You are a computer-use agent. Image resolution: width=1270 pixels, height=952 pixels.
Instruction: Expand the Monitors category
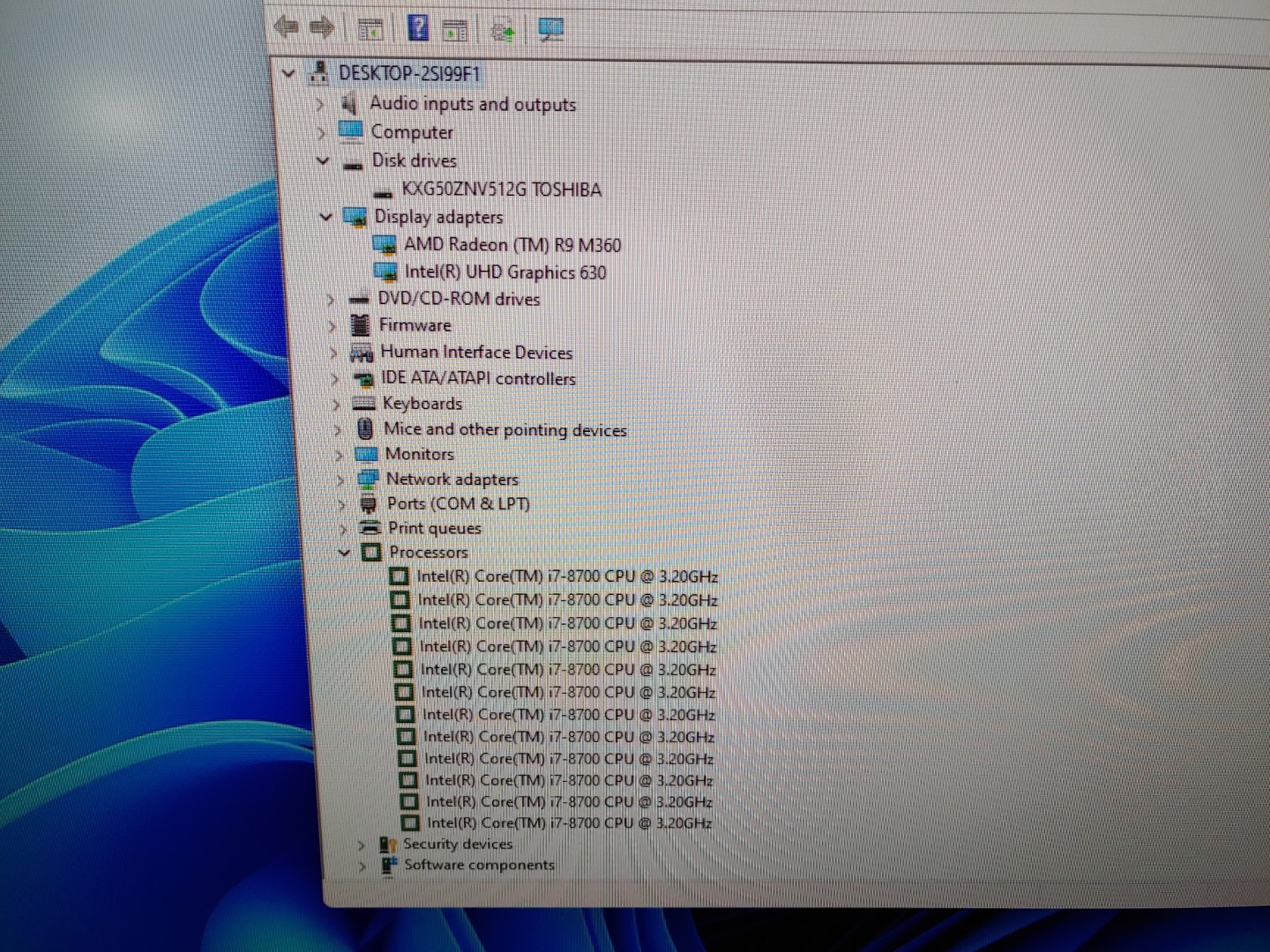tap(339, 455)
